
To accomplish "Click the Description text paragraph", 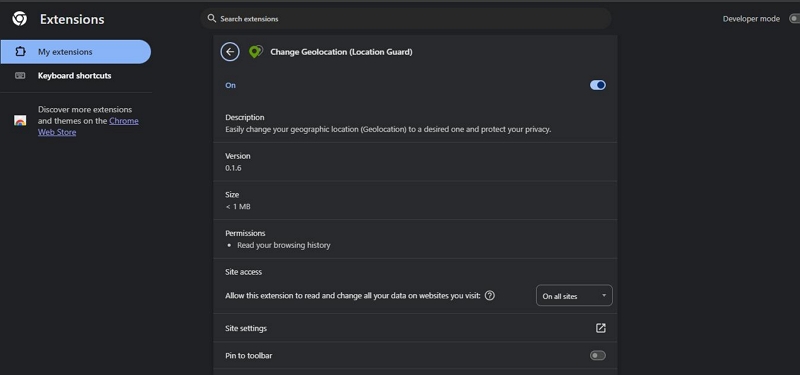I will [388, 130].
